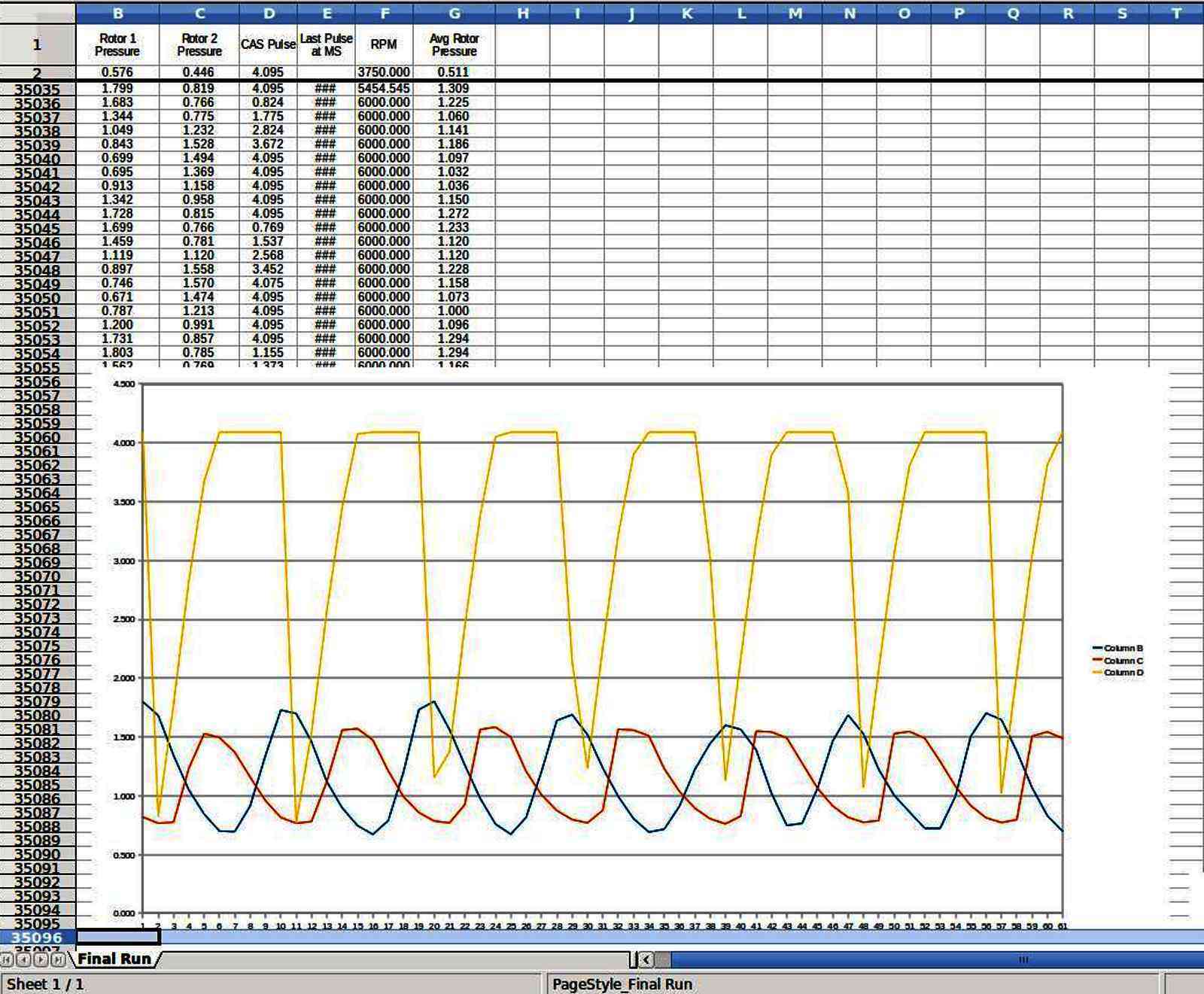Click the Column D legend entry
The width and height of the screenshot is (1204, 994).
click(x=1118, y=672)
